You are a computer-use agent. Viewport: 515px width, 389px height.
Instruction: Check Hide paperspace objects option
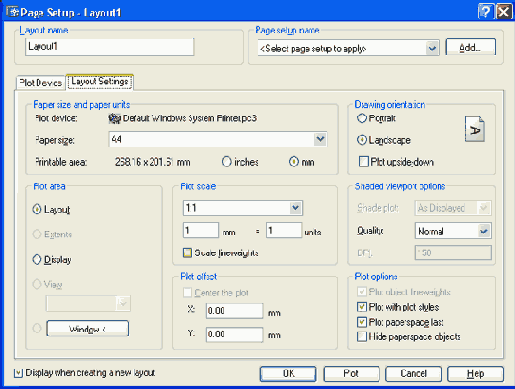[362, 336]
